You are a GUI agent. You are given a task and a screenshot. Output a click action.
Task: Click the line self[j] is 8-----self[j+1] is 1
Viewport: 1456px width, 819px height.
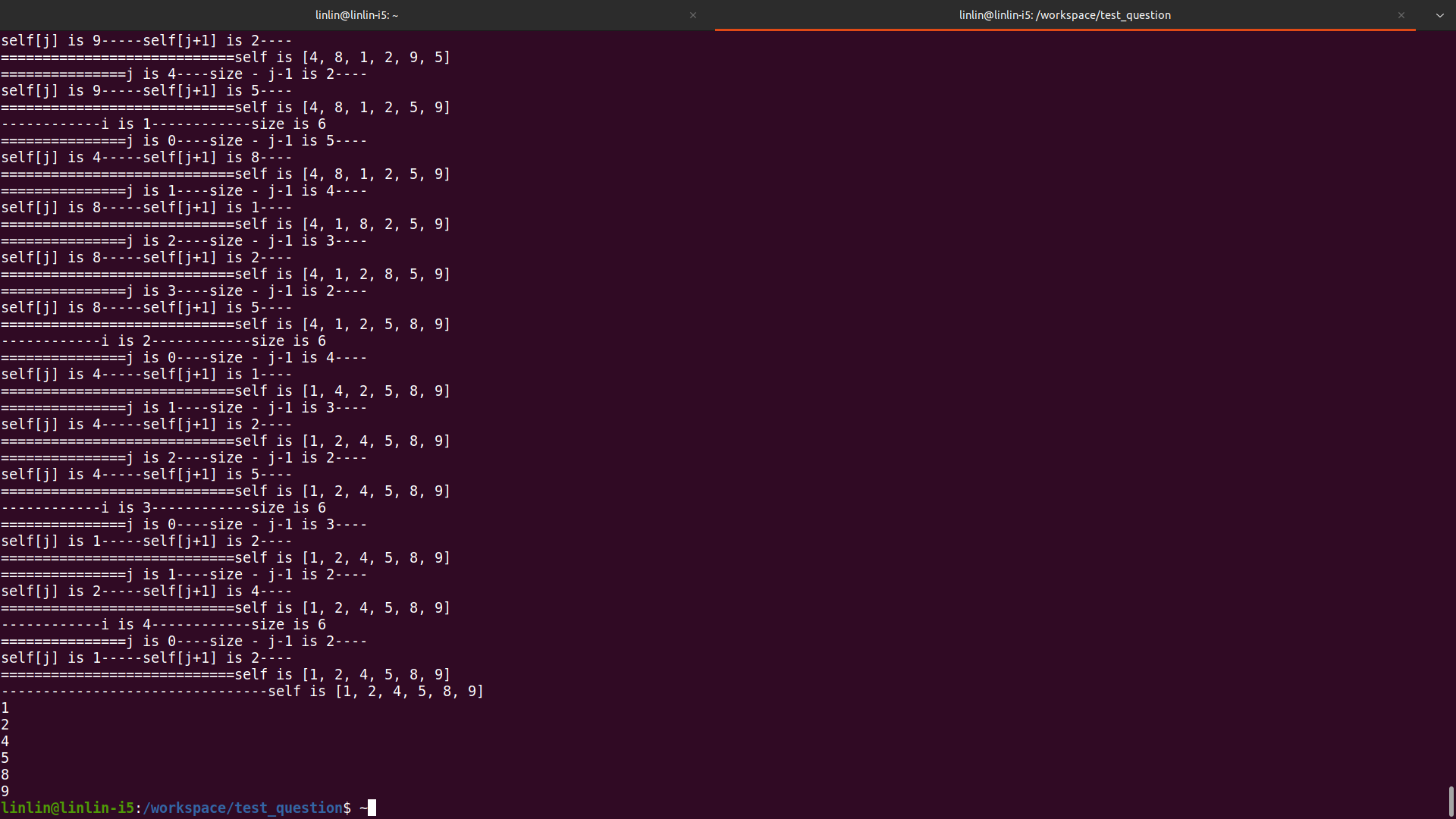(146, 208)
